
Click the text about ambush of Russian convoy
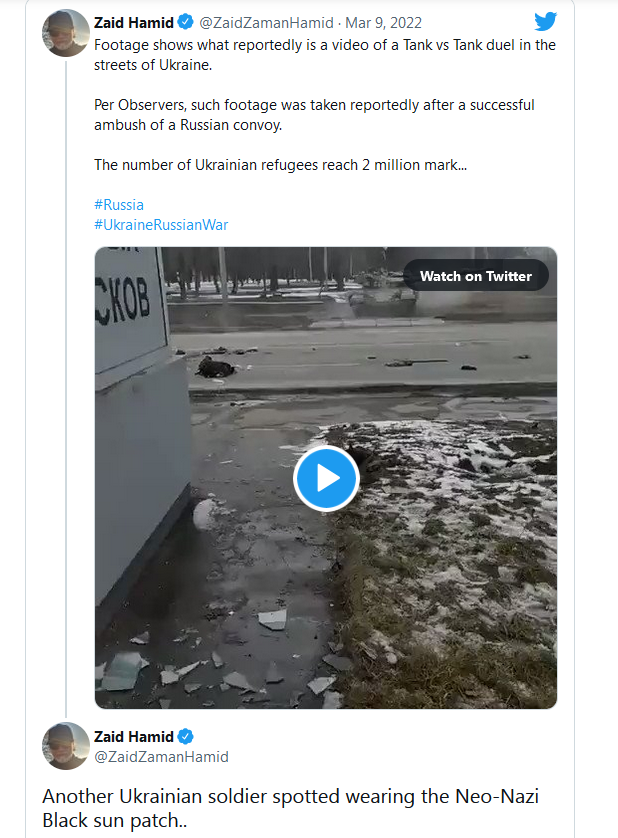pyautogui.click(x=314, y=115)
